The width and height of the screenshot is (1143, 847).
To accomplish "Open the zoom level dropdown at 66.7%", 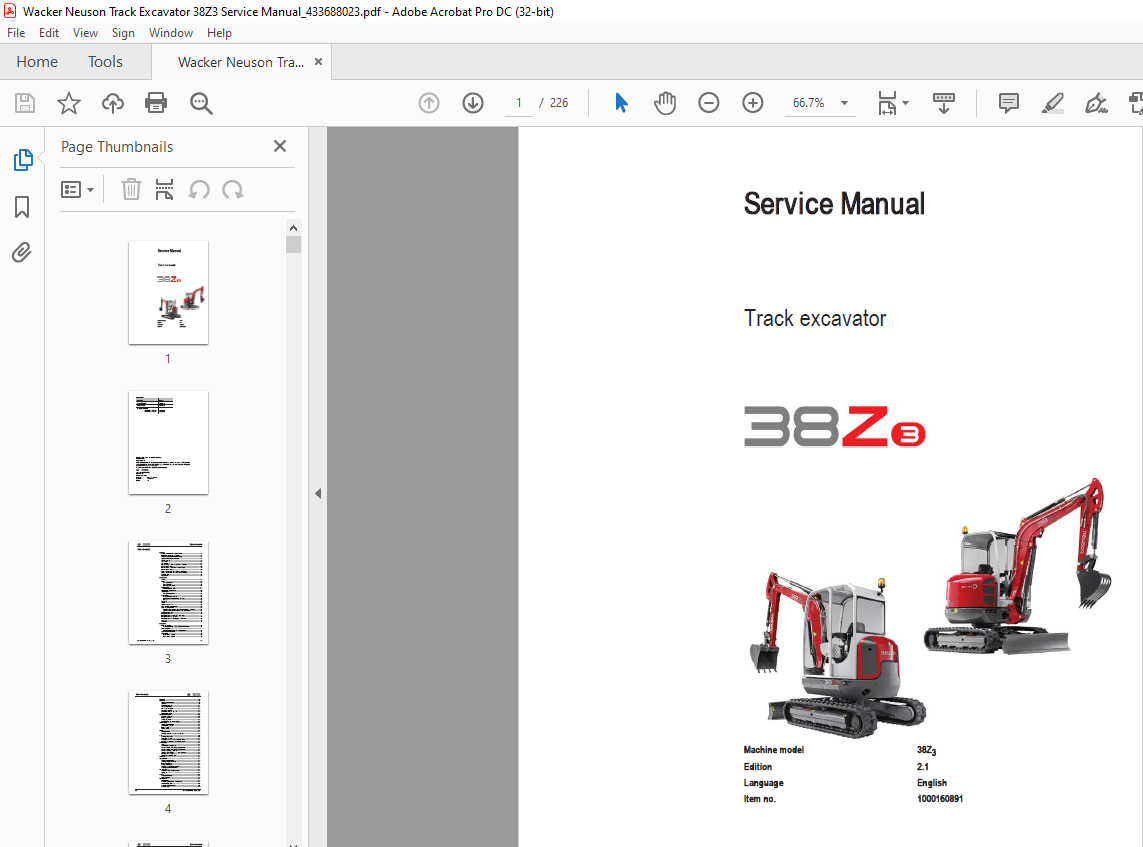I will 845,103.
